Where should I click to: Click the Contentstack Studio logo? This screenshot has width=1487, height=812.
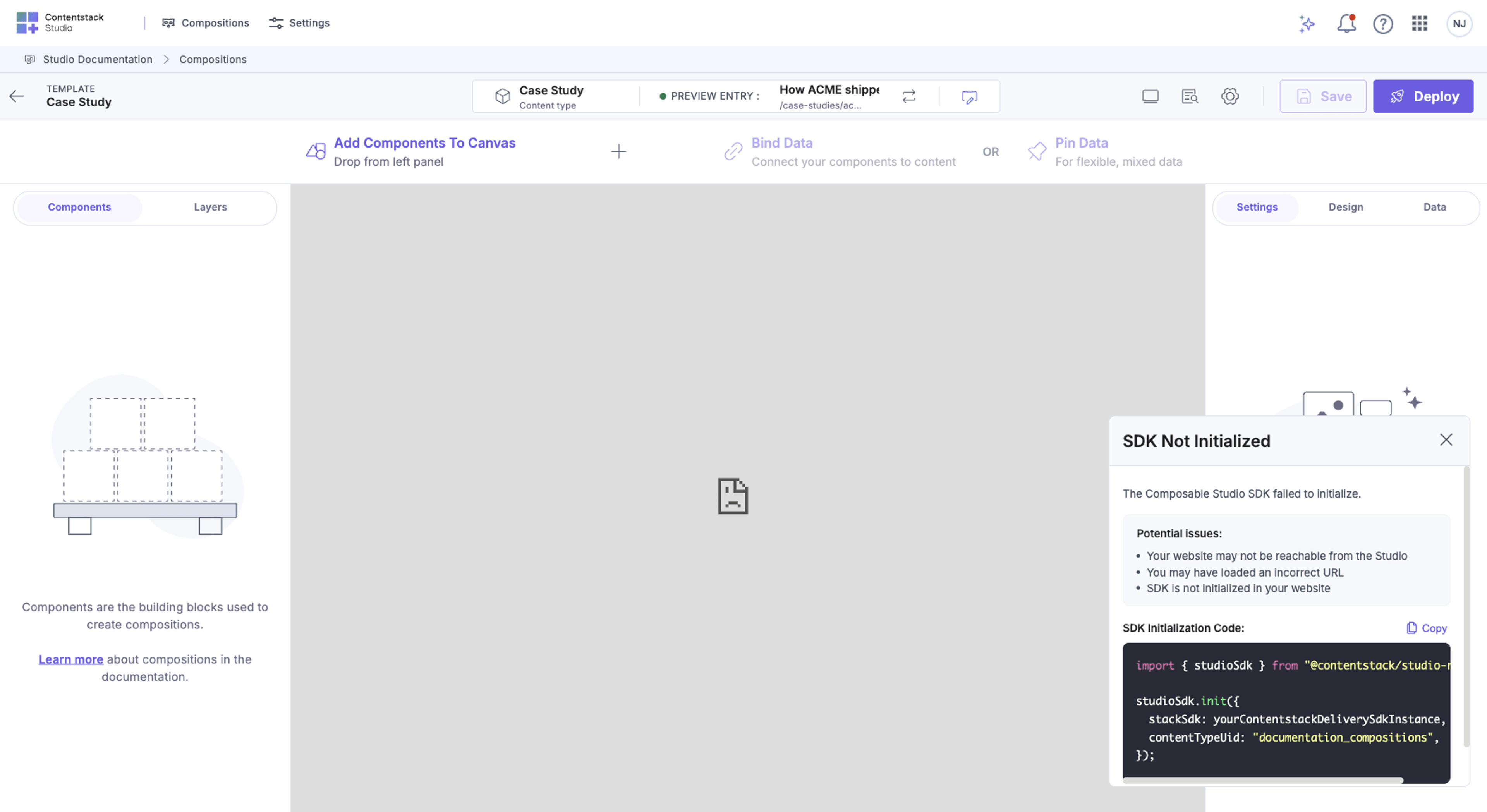60,22
